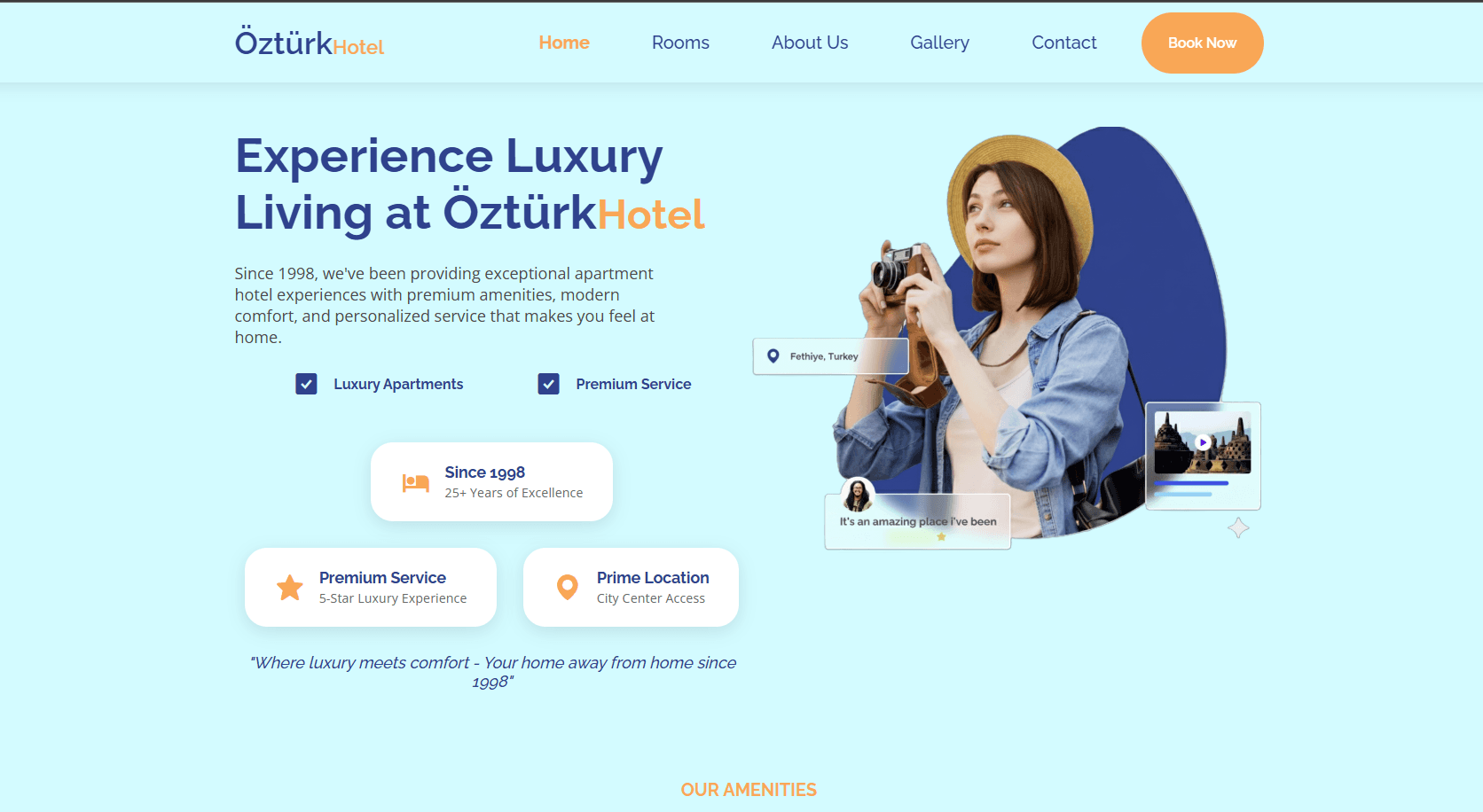Click the OUR AMENITIES heading

click(x=749, y=790)
